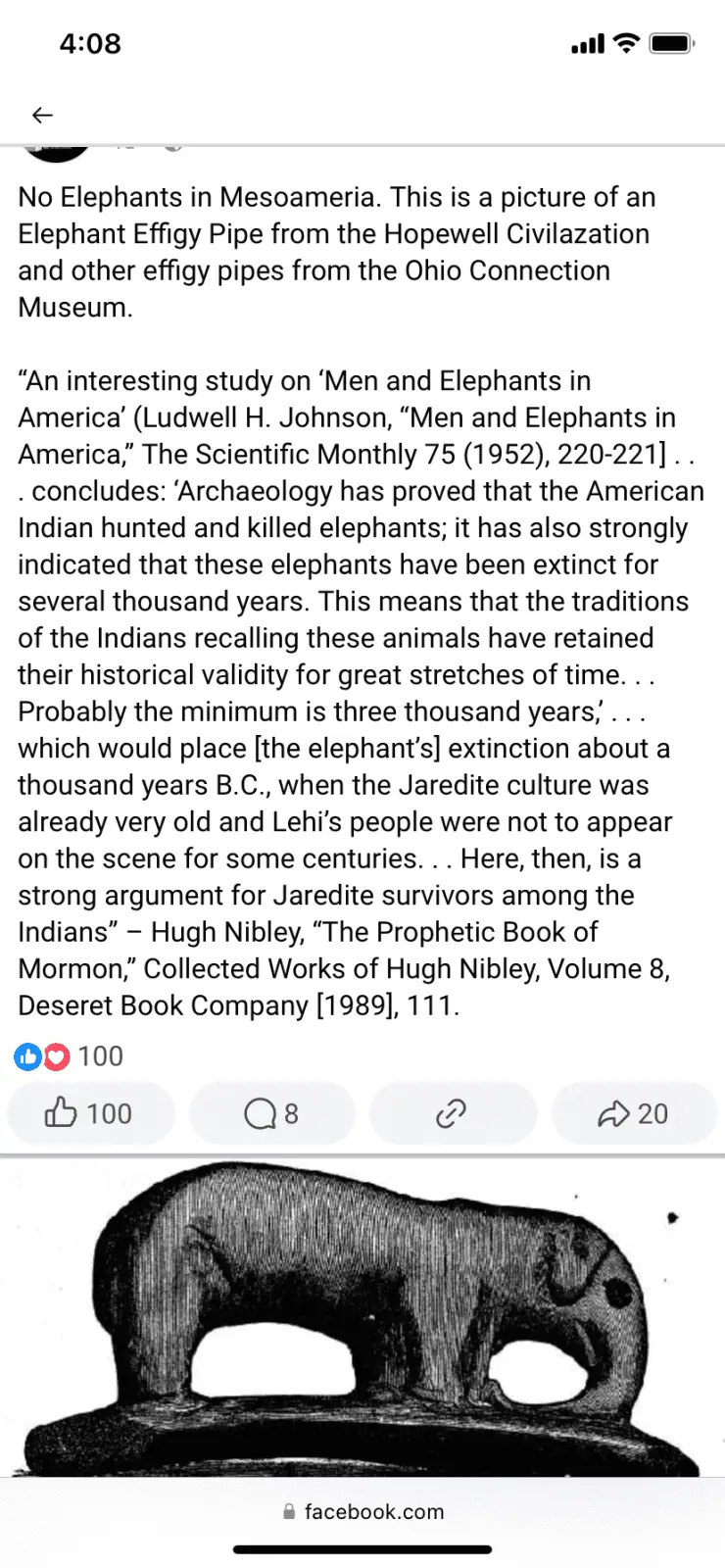Image resolution: width=725 pixels, height=1568 pixels.
Task: Tap the cellular signal bars
Action: tap(588, 44)
